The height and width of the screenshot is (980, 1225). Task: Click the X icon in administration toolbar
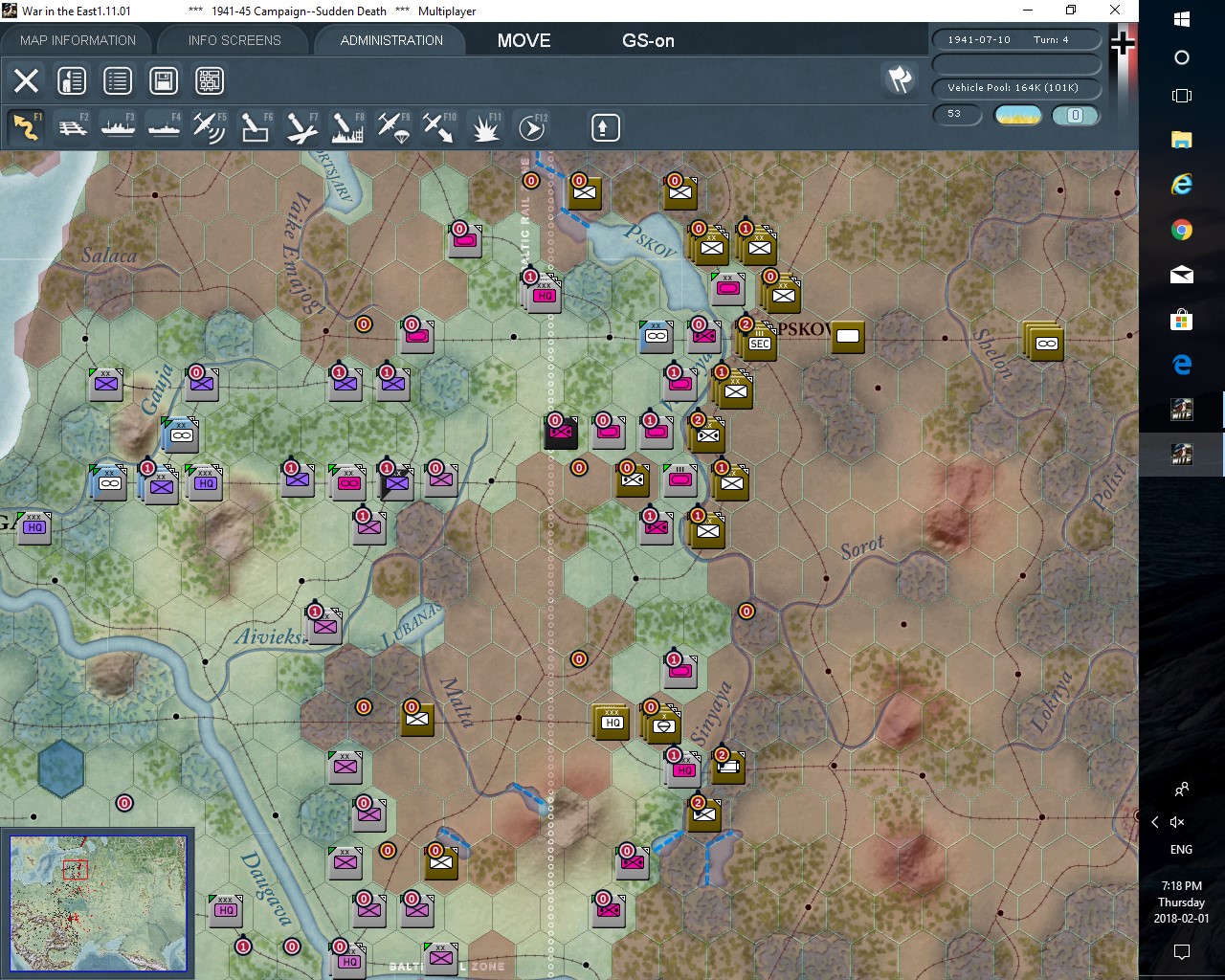27,80
